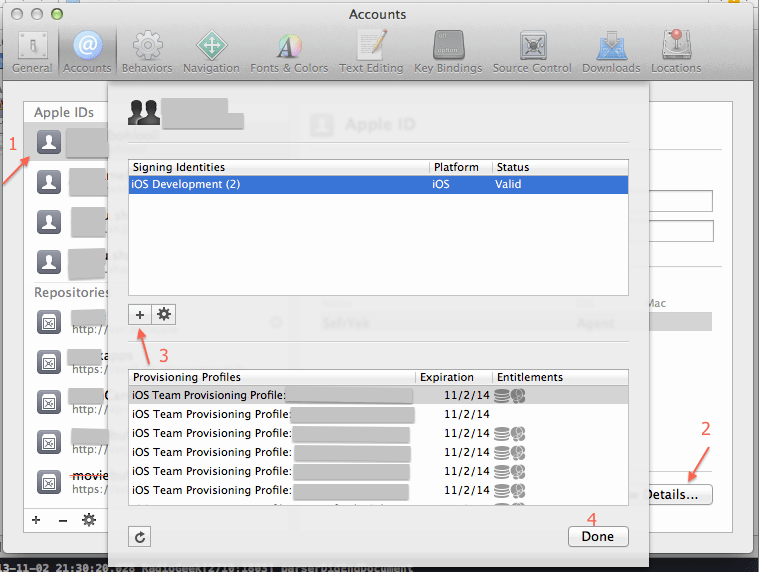Click entitlements icons of third profile
Viewport: 759px width, 572px height.
(510, 434)
